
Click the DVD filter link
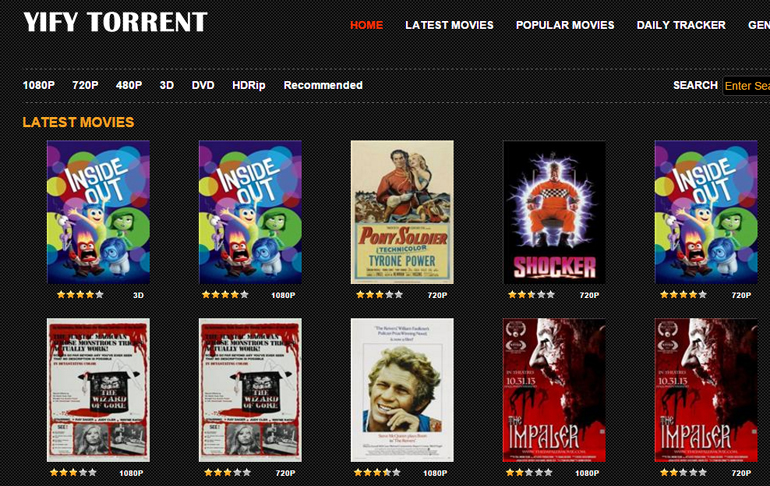[203, 85]
